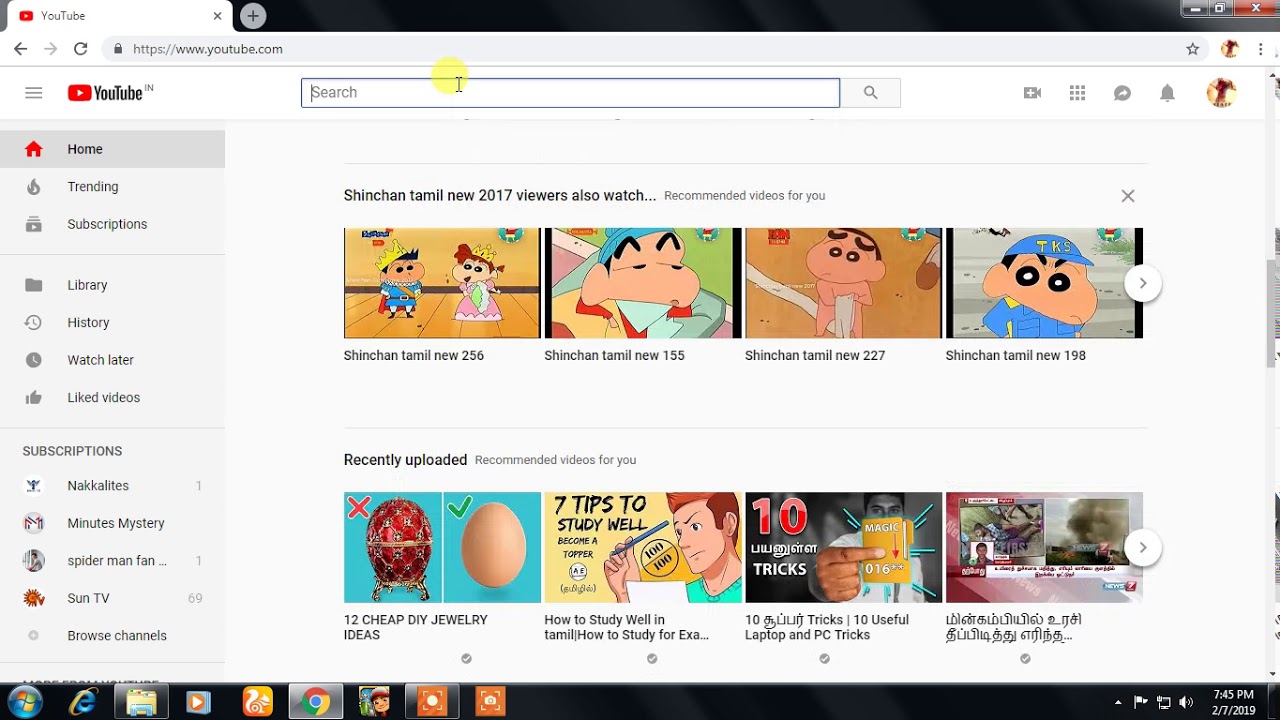1280x720 pixels.
Task: View site info via the padlock icon
Action: pos(118,48)
